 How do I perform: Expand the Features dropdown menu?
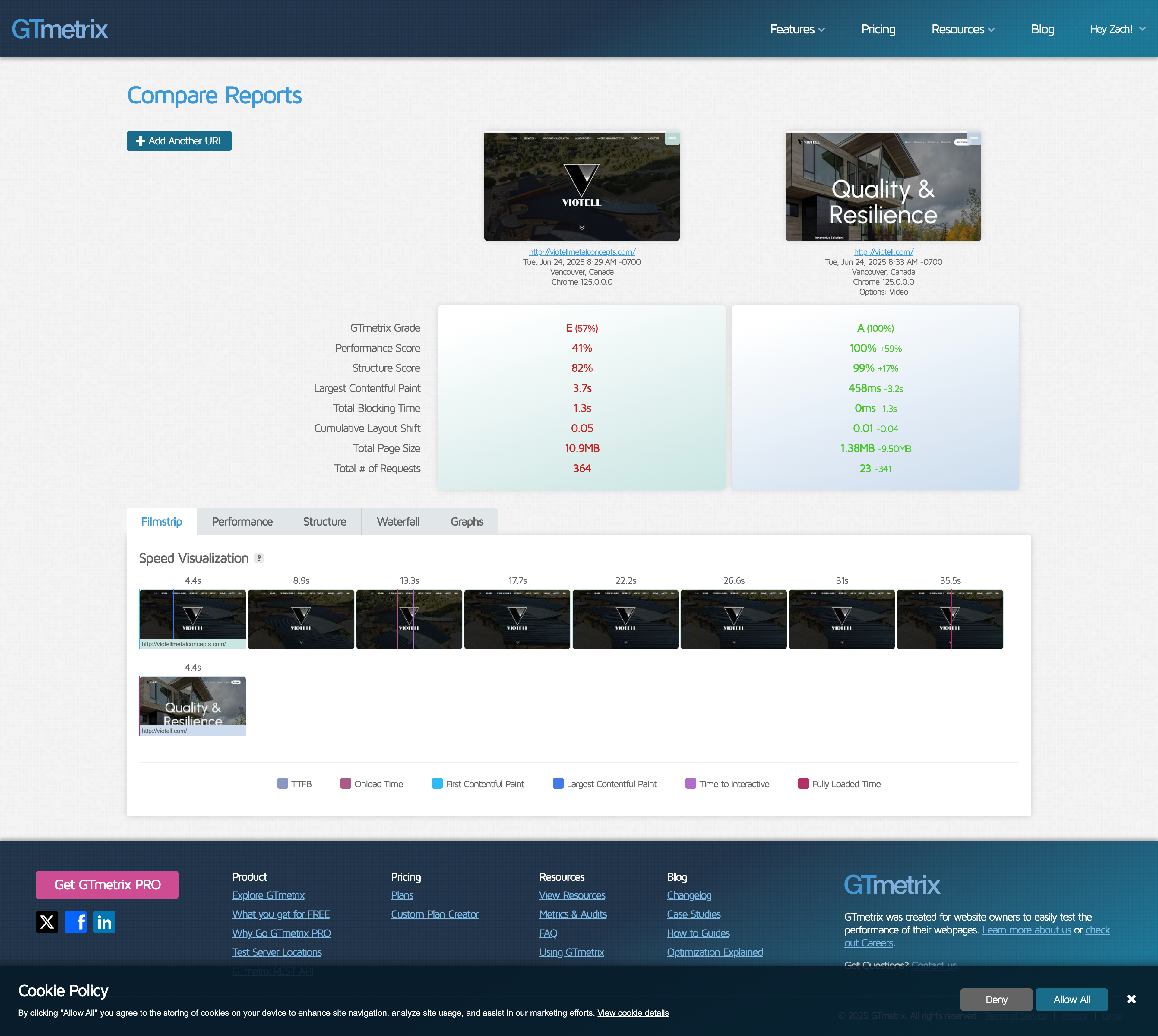(797, 29)
